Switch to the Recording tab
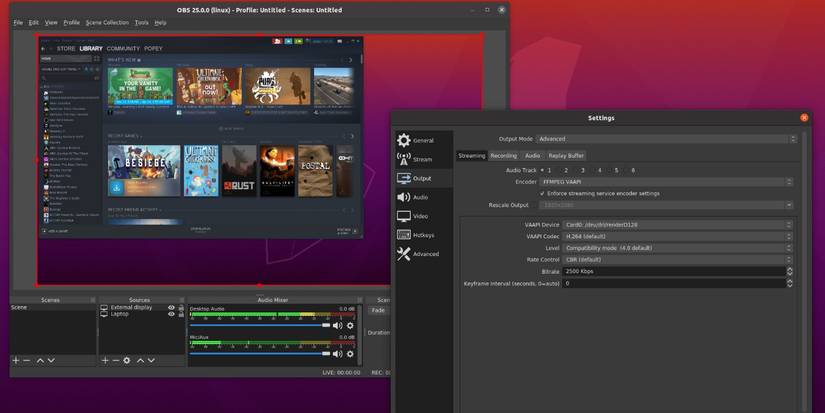Image resolution: width=825 pixels, height=413 pixels. pyautogui.click(x=504, y=156)
